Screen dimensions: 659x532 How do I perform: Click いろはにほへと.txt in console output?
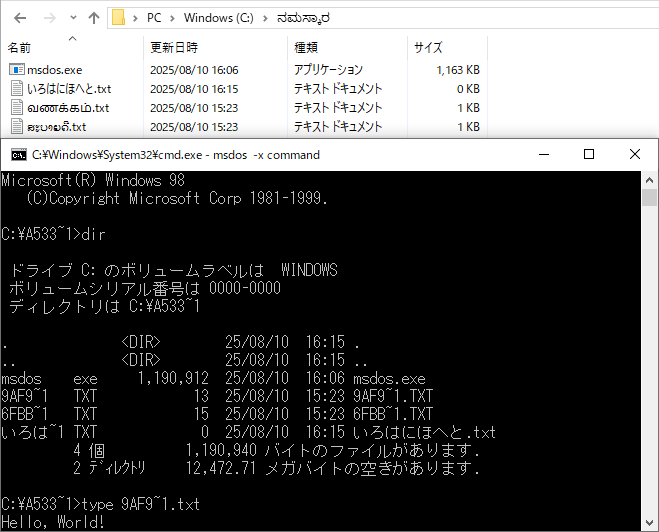point(424,432)
